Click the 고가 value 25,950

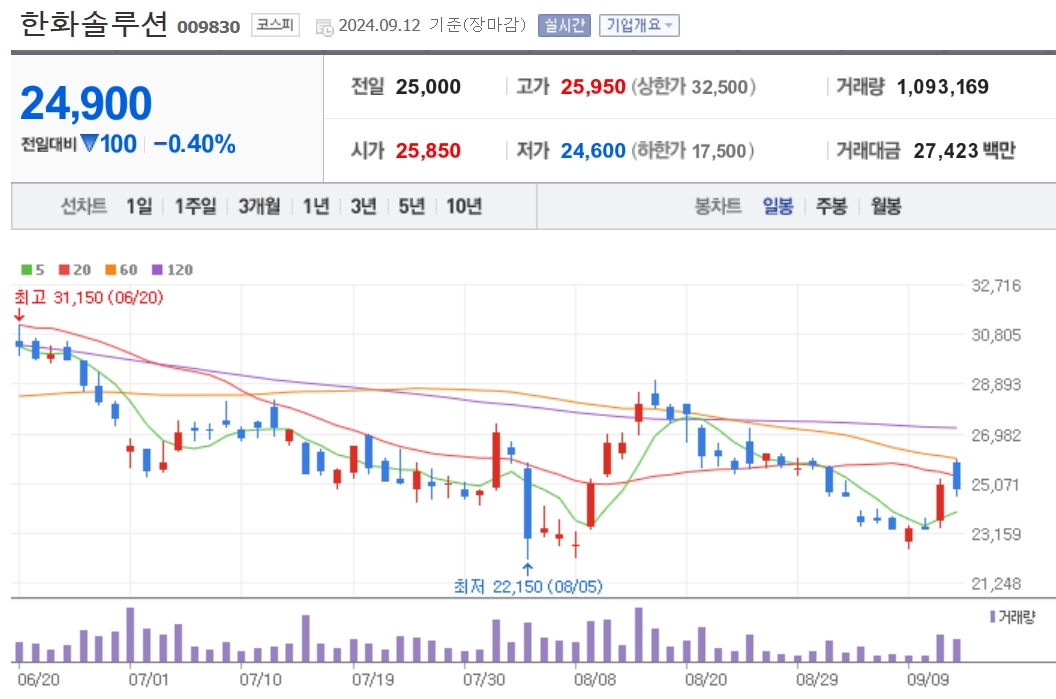pyautogui.click(x=593, y=87)
